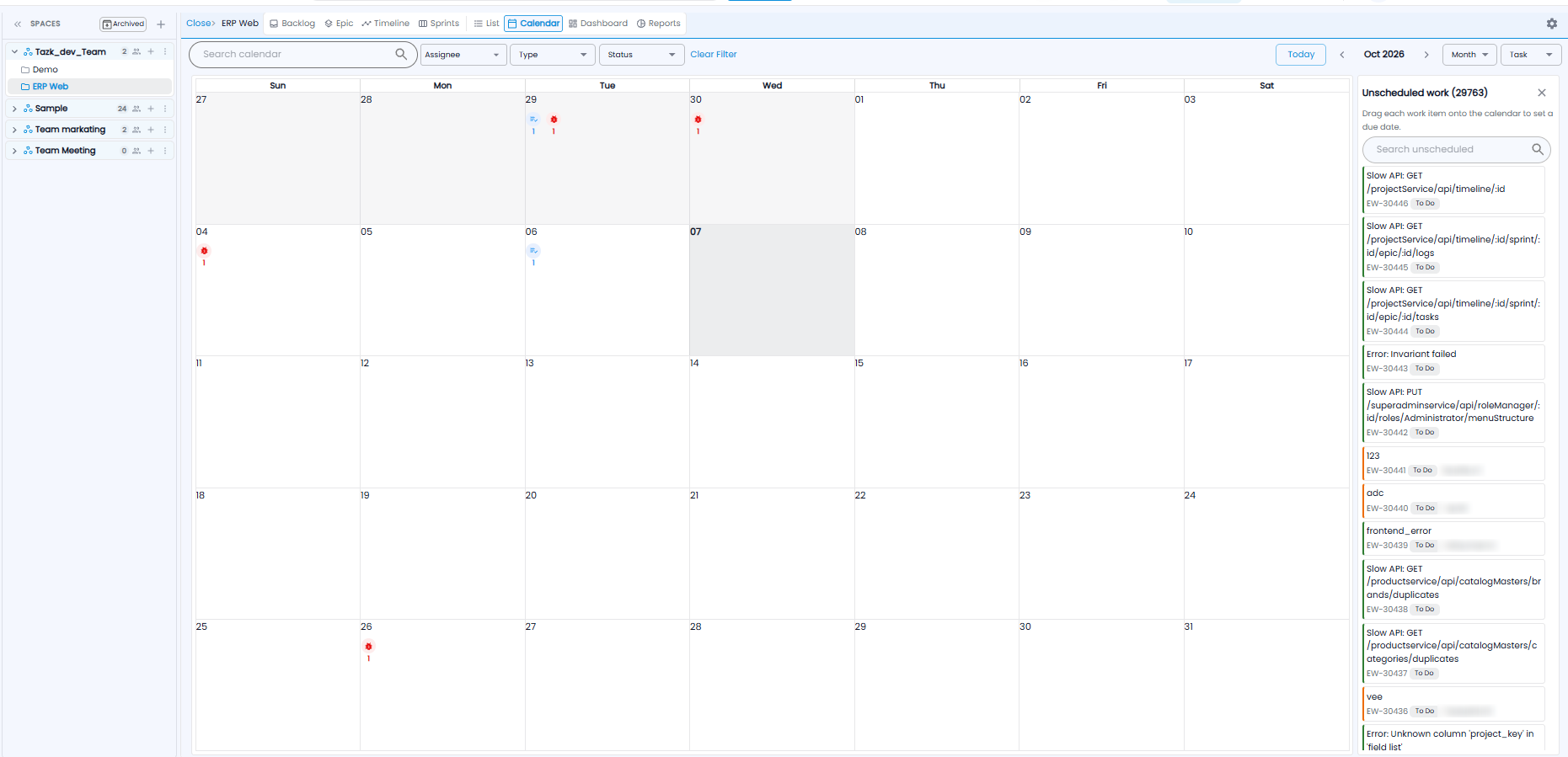
Task: Open the bug icon on October 04
Action: (x=204, y=251)
